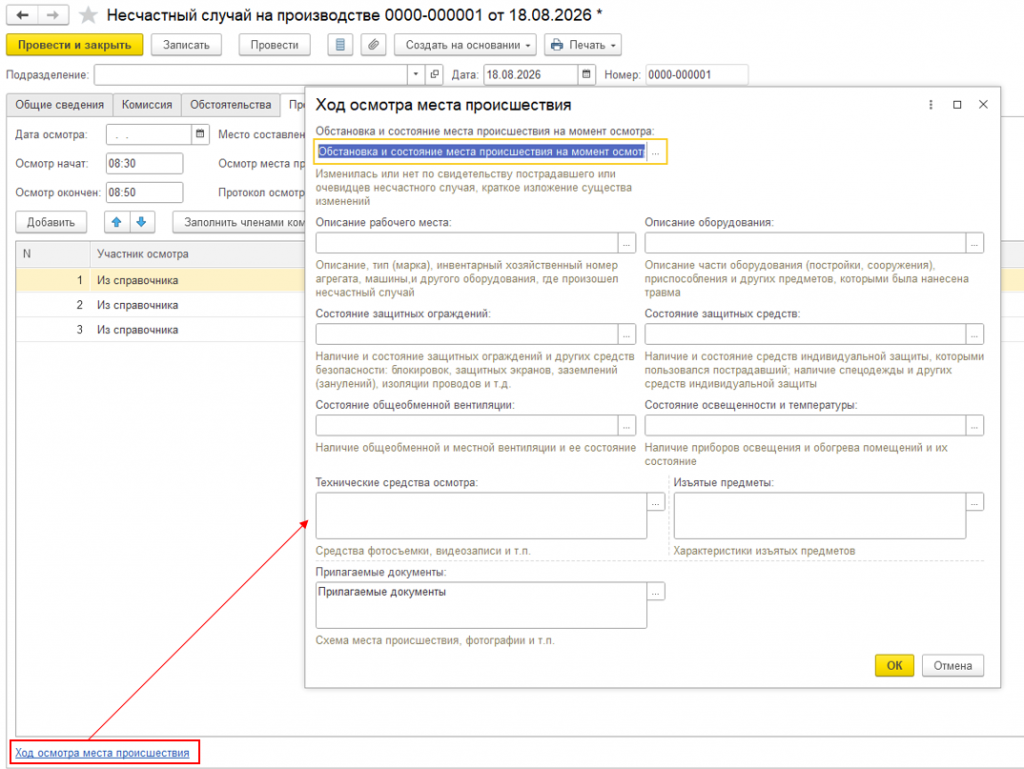Click into the Осмотр окончен time field
The height and width of the screenshot is (769, 1024).
(x=144, y=193)
